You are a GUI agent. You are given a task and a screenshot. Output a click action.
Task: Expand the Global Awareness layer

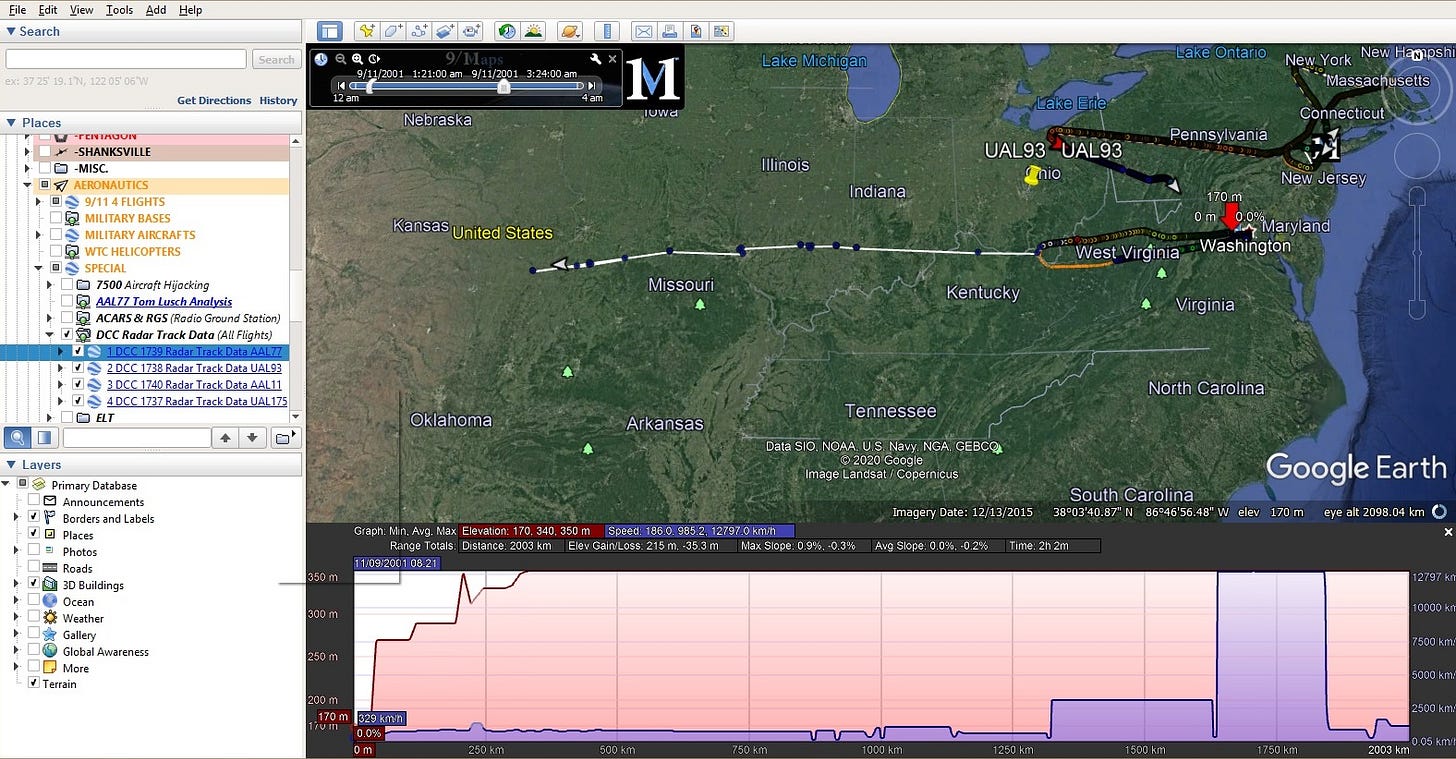click(x=16, y=651)
